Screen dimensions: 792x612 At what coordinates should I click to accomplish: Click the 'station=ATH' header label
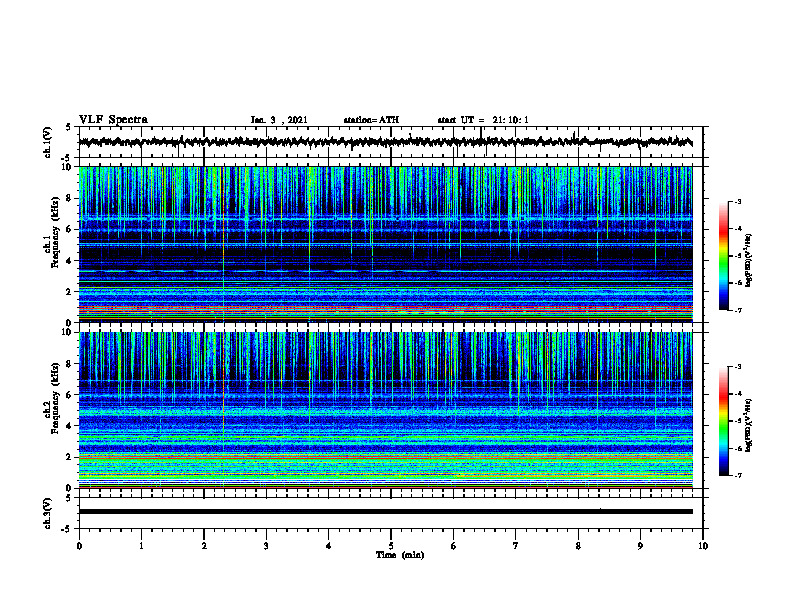(x=371, y=120)
